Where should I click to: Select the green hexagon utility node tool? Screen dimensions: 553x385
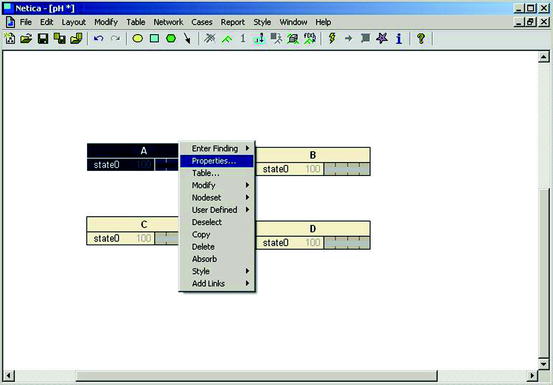tap(171, 38)
